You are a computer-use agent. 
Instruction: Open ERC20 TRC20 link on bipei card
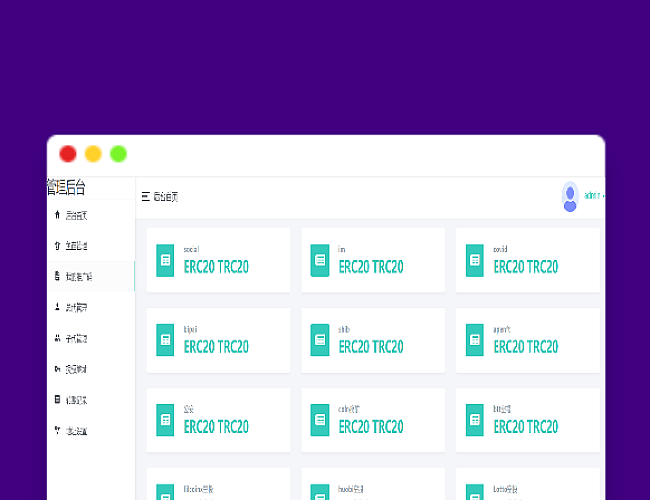click(216, 347)
